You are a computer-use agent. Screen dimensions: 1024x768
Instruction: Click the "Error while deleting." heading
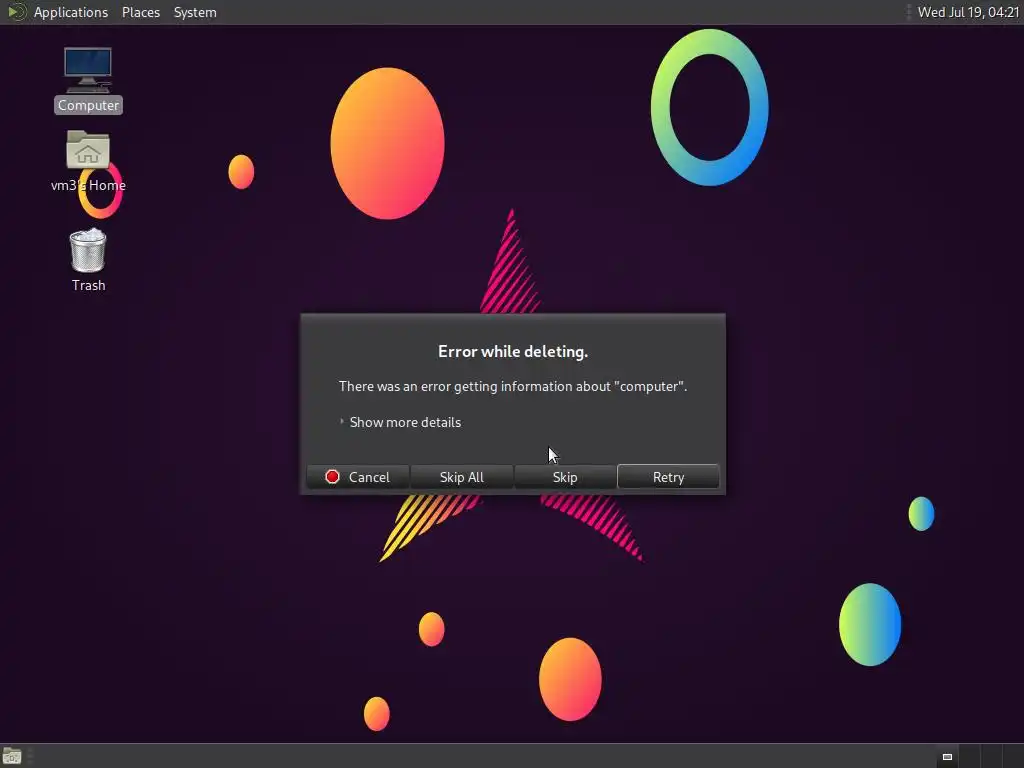[x=513, y=351]
